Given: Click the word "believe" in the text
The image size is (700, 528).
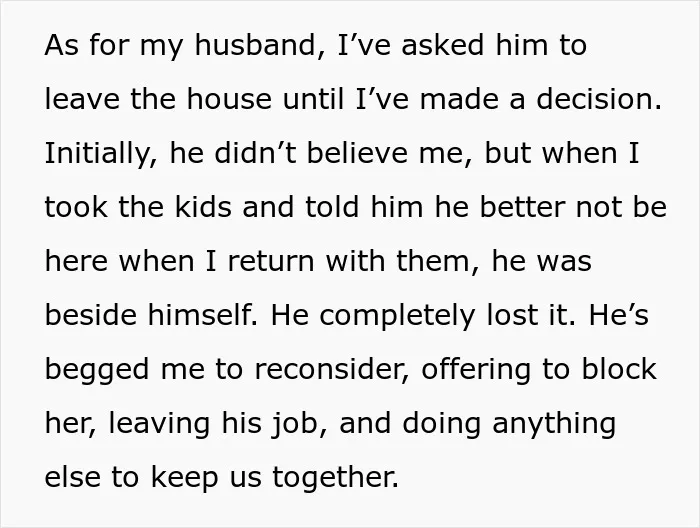Looking at the screenshot, I should (357, 153).
